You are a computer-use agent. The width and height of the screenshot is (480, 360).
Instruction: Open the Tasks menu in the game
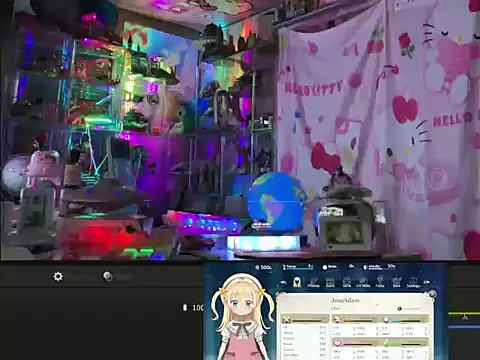[380, 282]
